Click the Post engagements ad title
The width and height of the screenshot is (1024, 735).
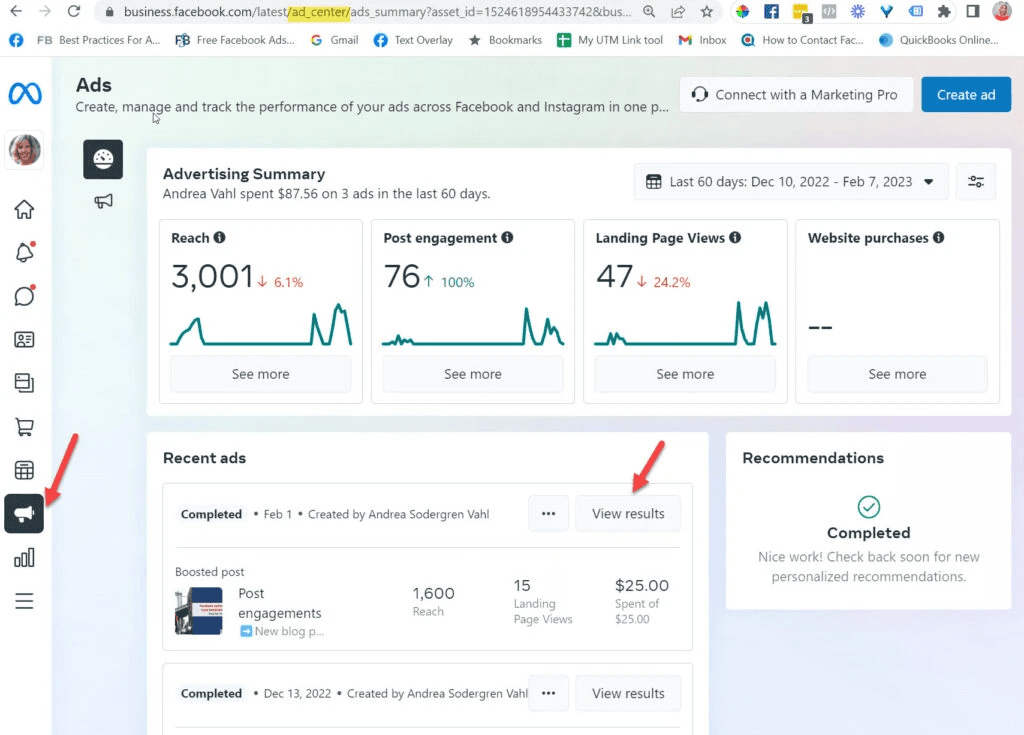pyautogui.click(x=280, y=603)
